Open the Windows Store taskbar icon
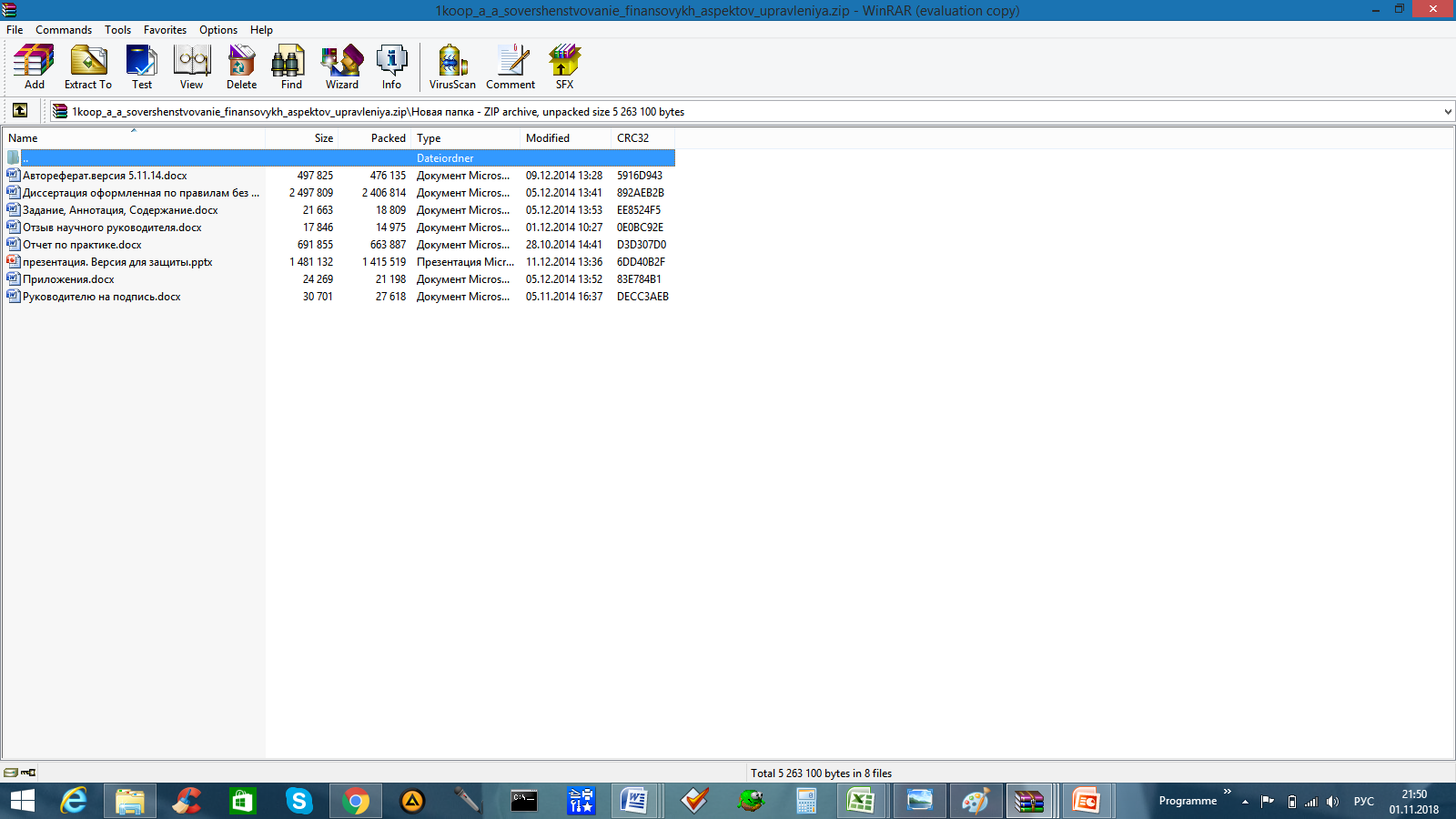 pos(242,801)
